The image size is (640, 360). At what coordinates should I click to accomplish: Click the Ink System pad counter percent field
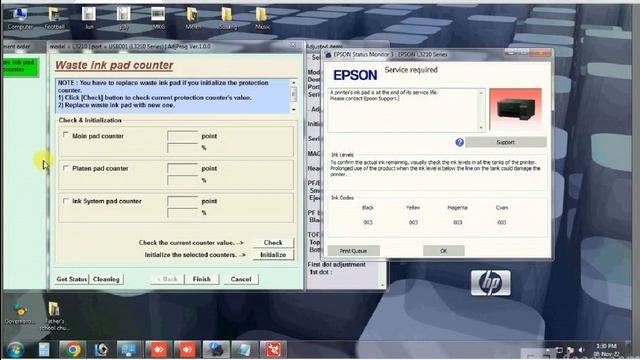coord(182,213)
